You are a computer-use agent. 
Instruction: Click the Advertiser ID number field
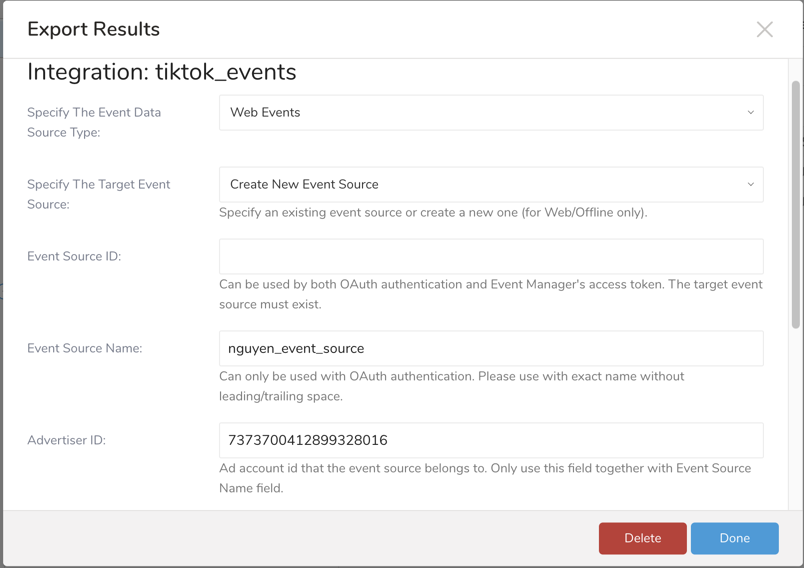click(x=490, y=441)
